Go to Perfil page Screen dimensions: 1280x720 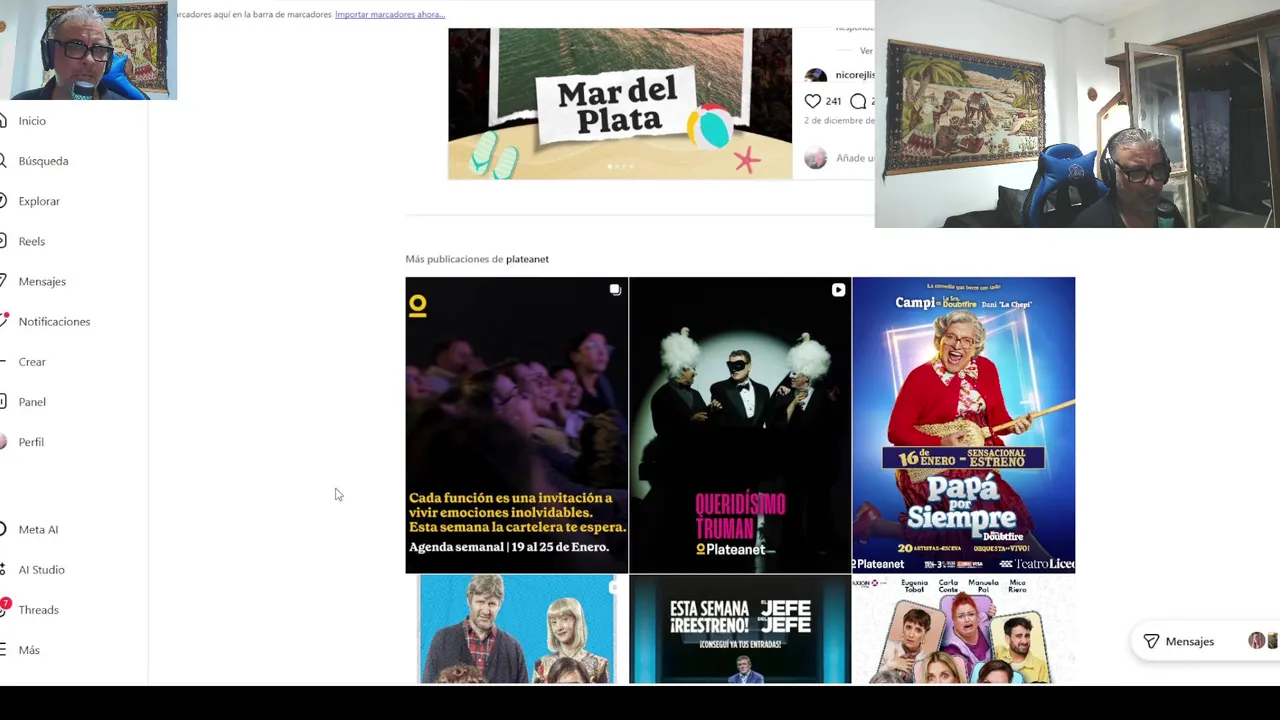(x=31, y=441)
